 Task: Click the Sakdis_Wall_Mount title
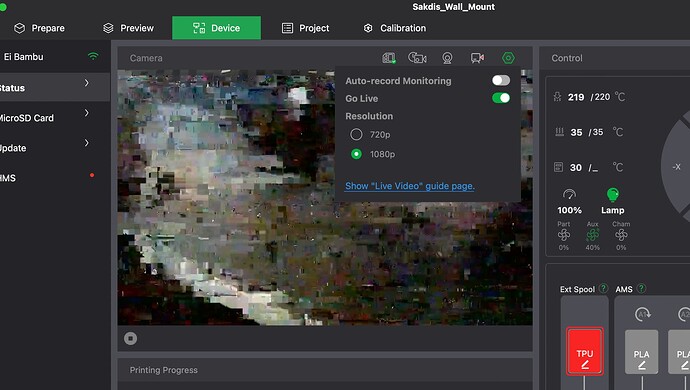[453, 7]
